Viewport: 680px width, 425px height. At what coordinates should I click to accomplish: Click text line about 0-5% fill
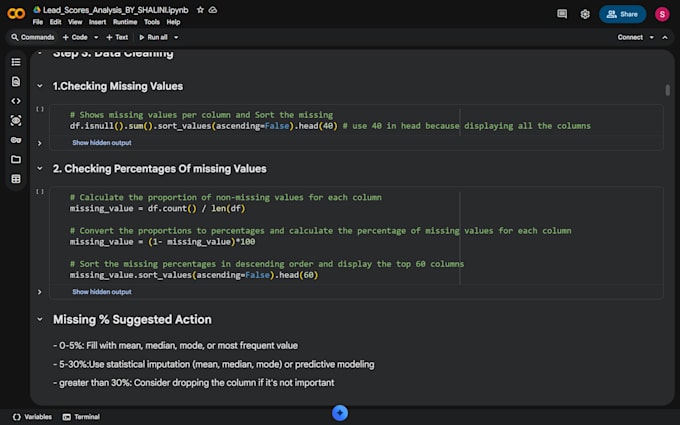click(175, 346)
